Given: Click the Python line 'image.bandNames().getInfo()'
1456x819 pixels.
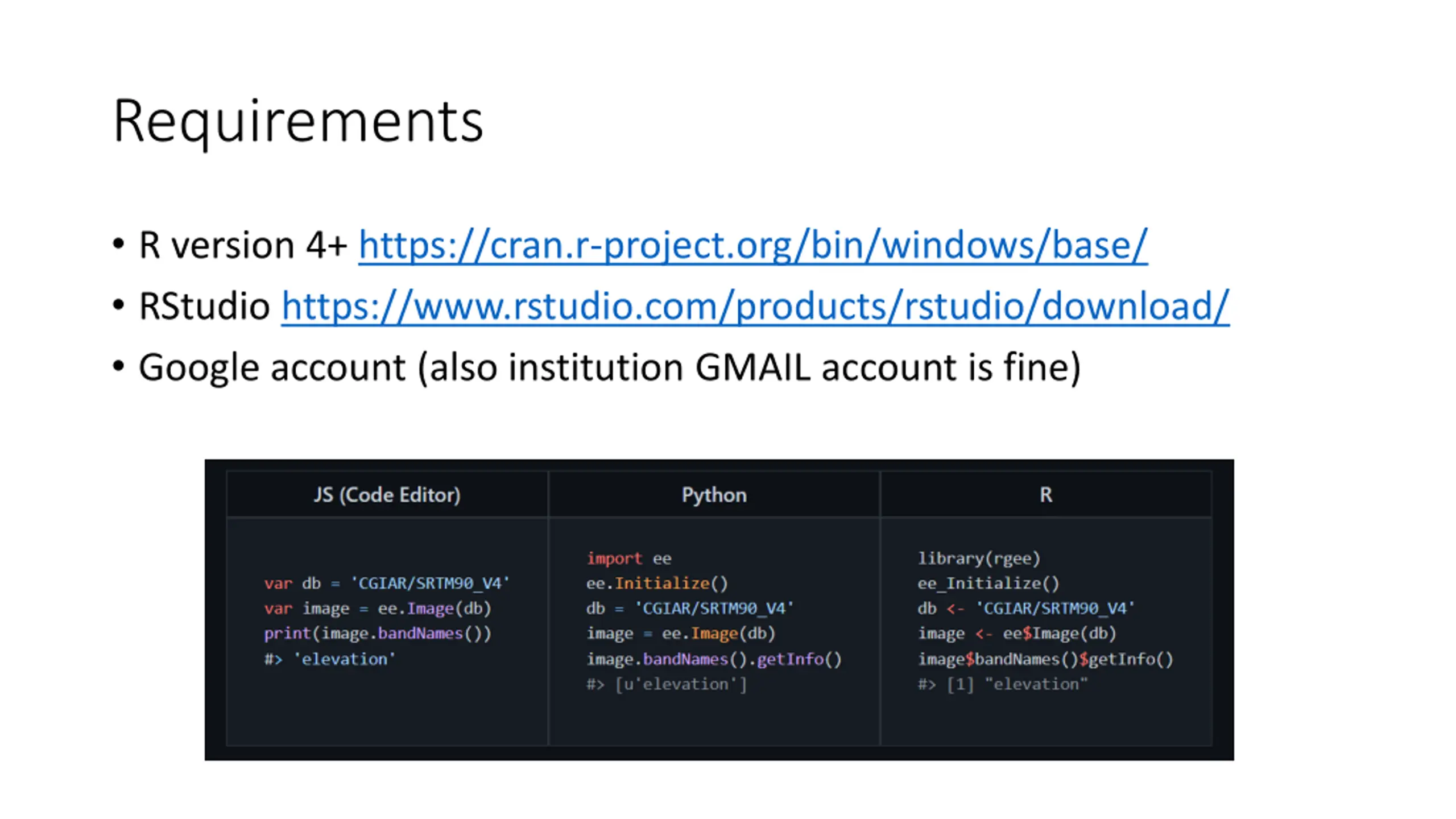Looking at the screenshot, I should pos(714,659).
